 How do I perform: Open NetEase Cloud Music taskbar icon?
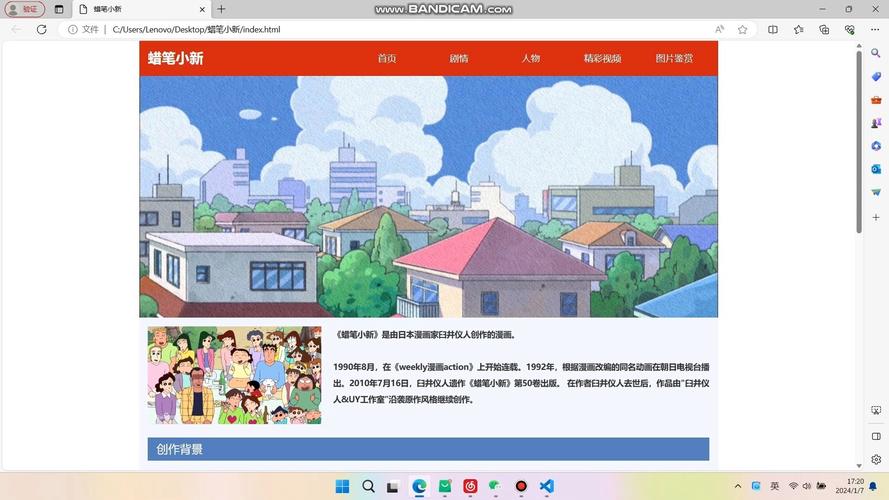pyautogui.click(x=470, y=486)
